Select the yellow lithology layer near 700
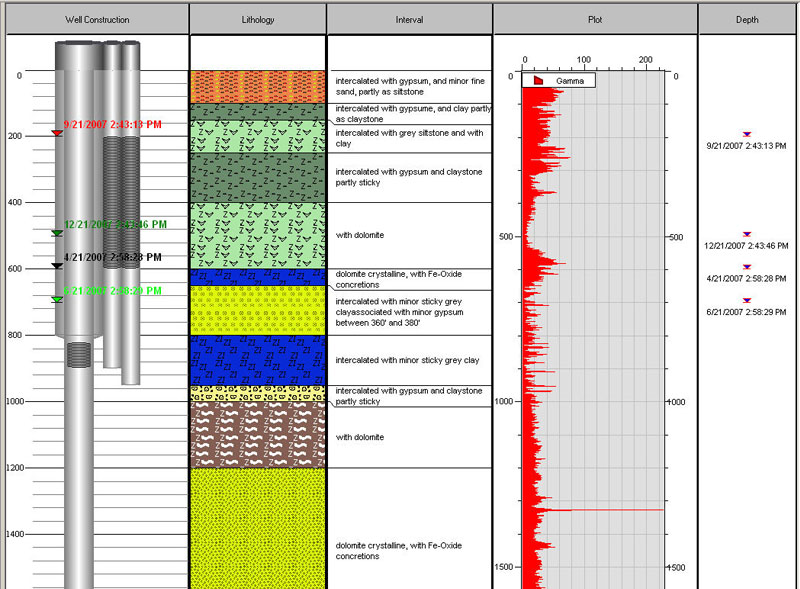Screen dimensions: 800x589 tap(258, 310)
